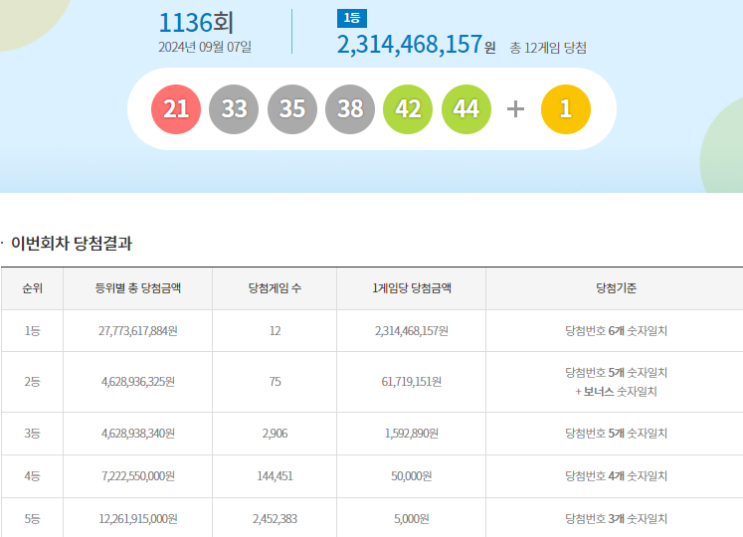Click the heading 이번회차 당첨결과
The image size is (743, 537).
pos(72,243)
